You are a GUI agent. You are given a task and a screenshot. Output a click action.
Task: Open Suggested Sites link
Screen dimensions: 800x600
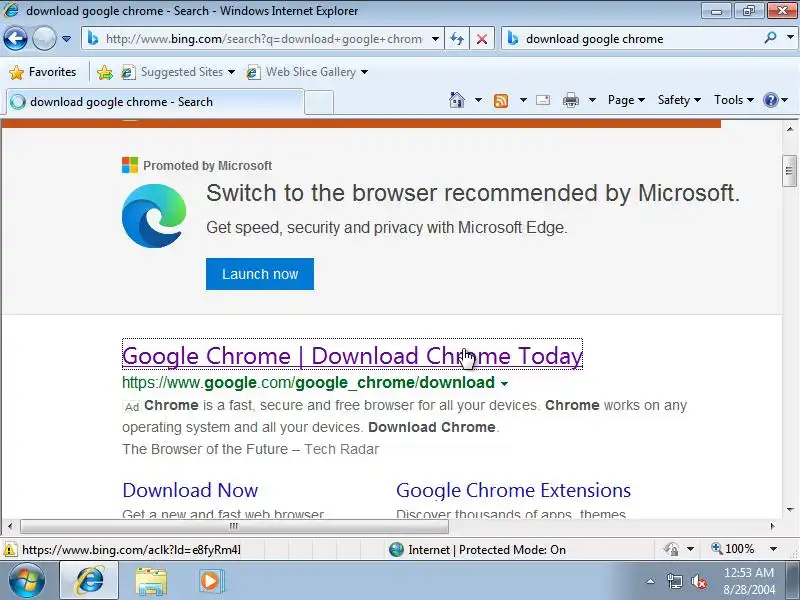click(172, 72)
